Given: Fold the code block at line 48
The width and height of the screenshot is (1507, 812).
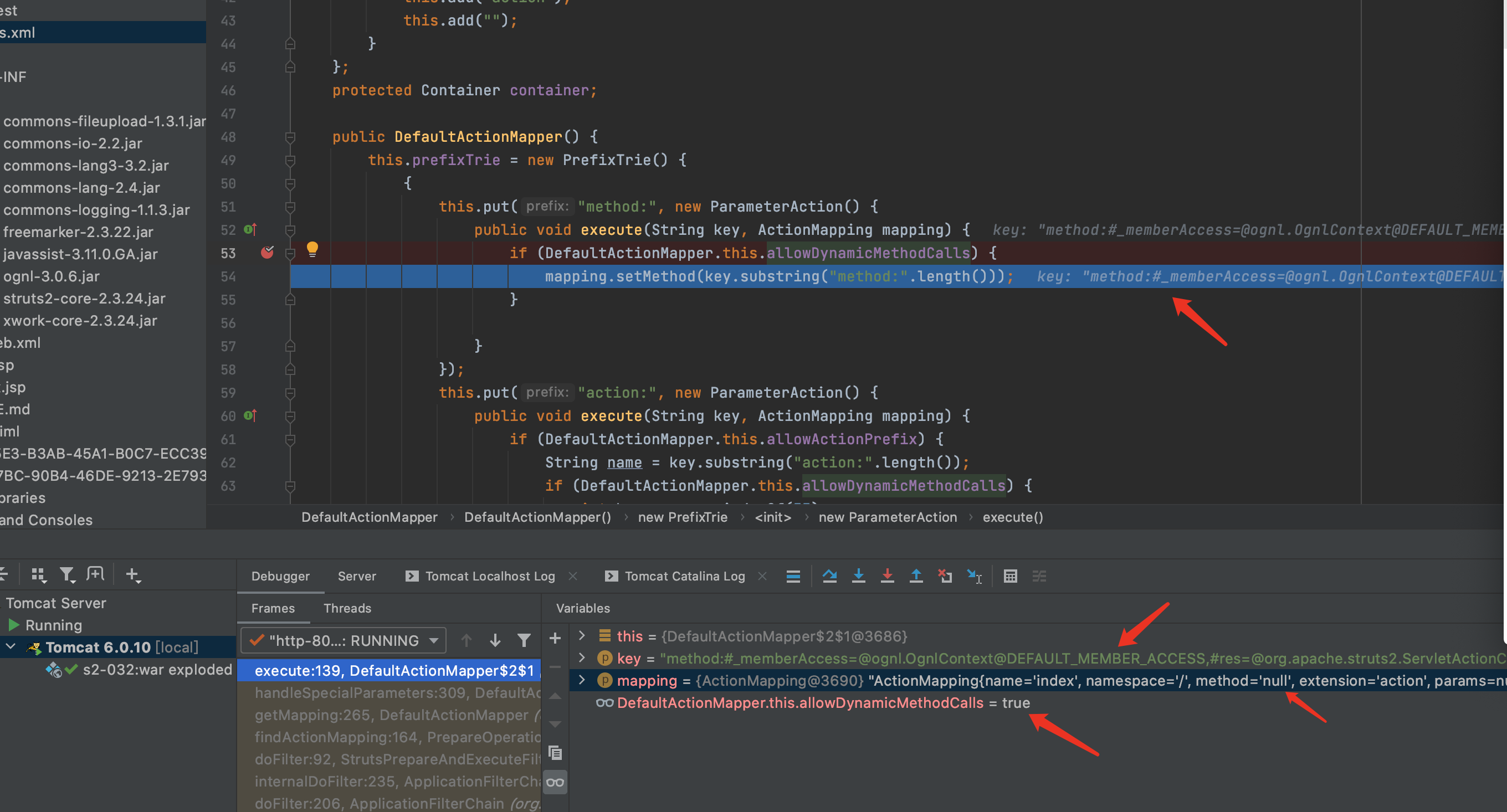Looking at the screenshot, I should [290, 137].
